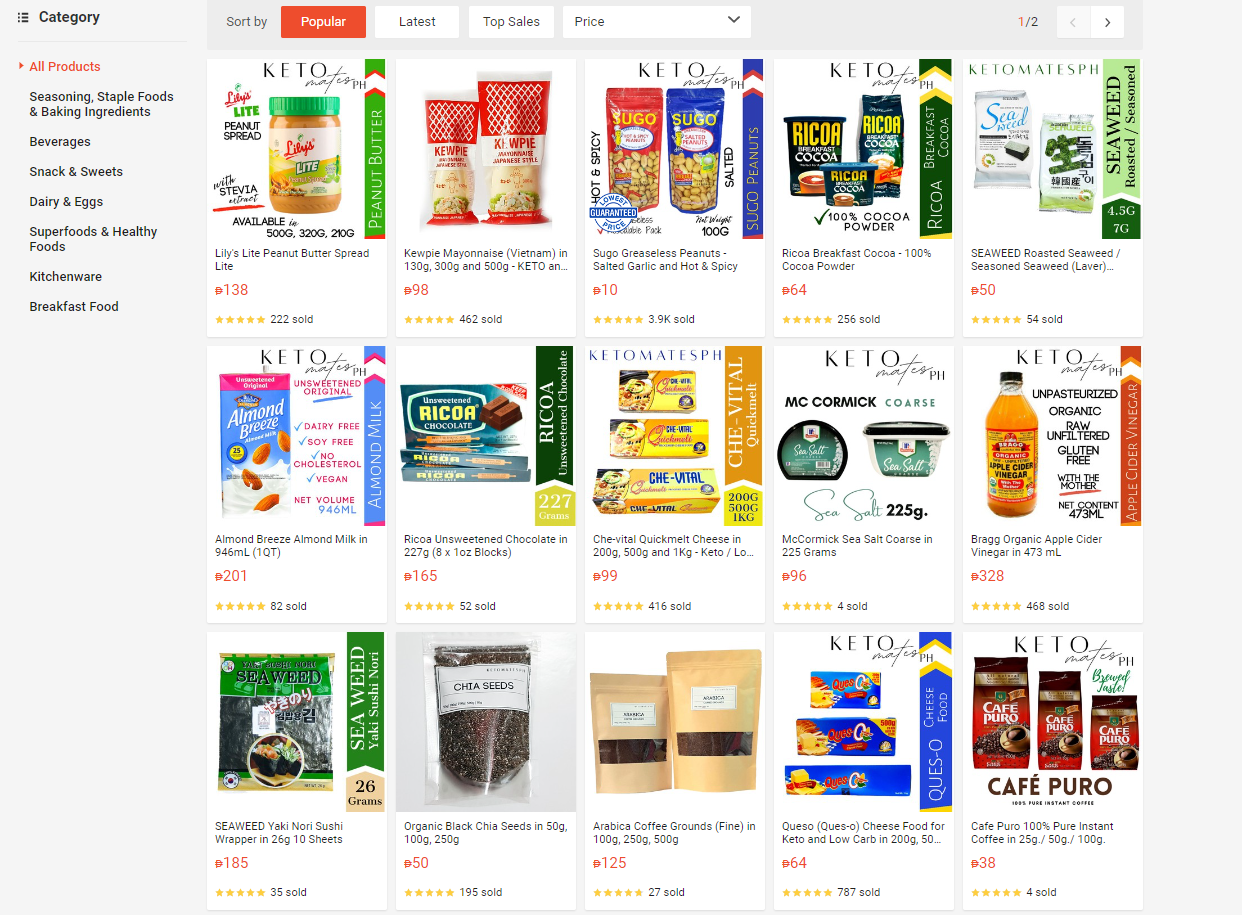Click the Category list icon
1242x915 pixels.
[23, 17]
